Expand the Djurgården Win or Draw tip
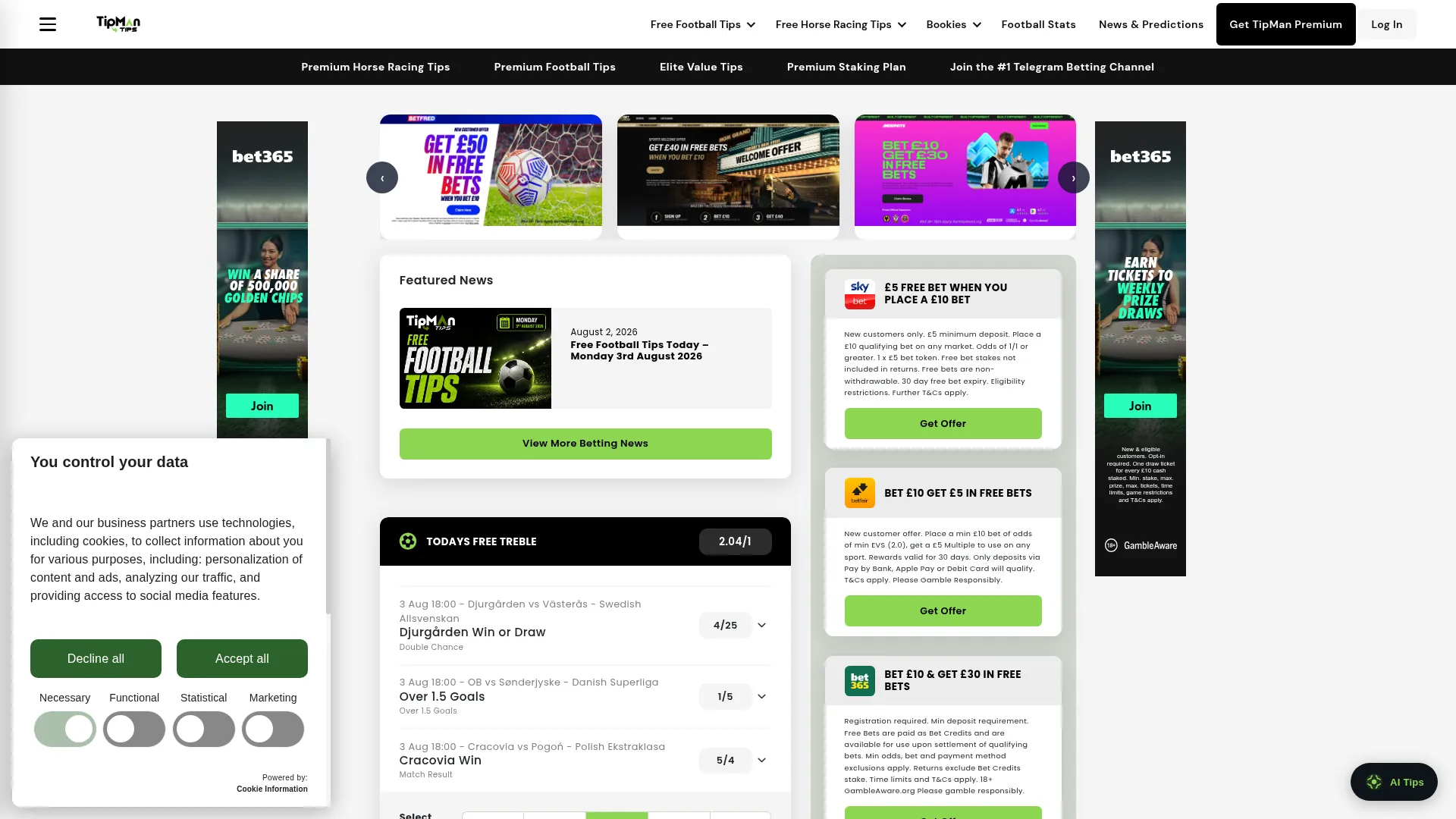Image resolution: width=1456 pixels, height=819 pixels. click(x=762, y=626)
